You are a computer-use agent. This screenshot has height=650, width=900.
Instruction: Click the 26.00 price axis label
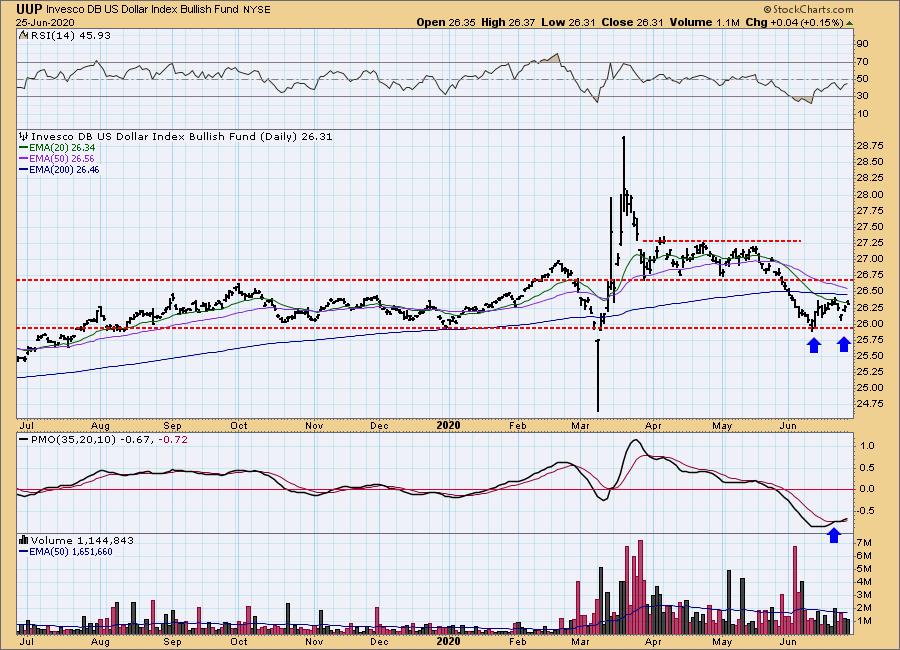(x=870, y=323)
